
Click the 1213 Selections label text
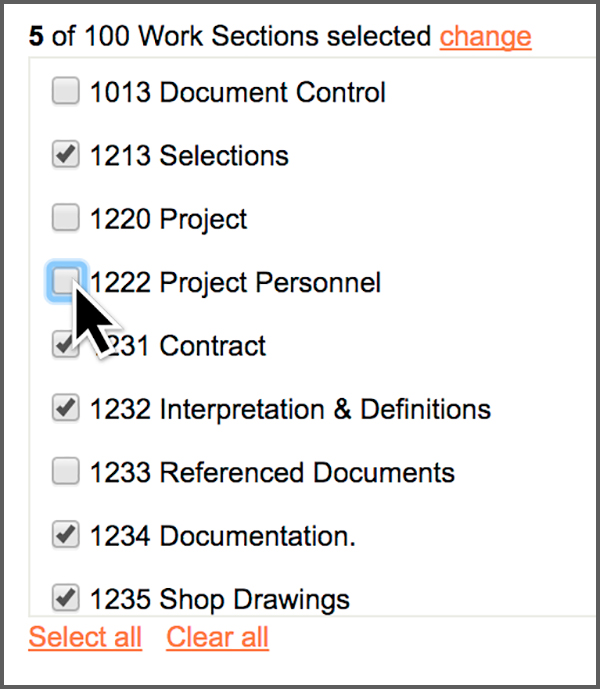point(189,156)
